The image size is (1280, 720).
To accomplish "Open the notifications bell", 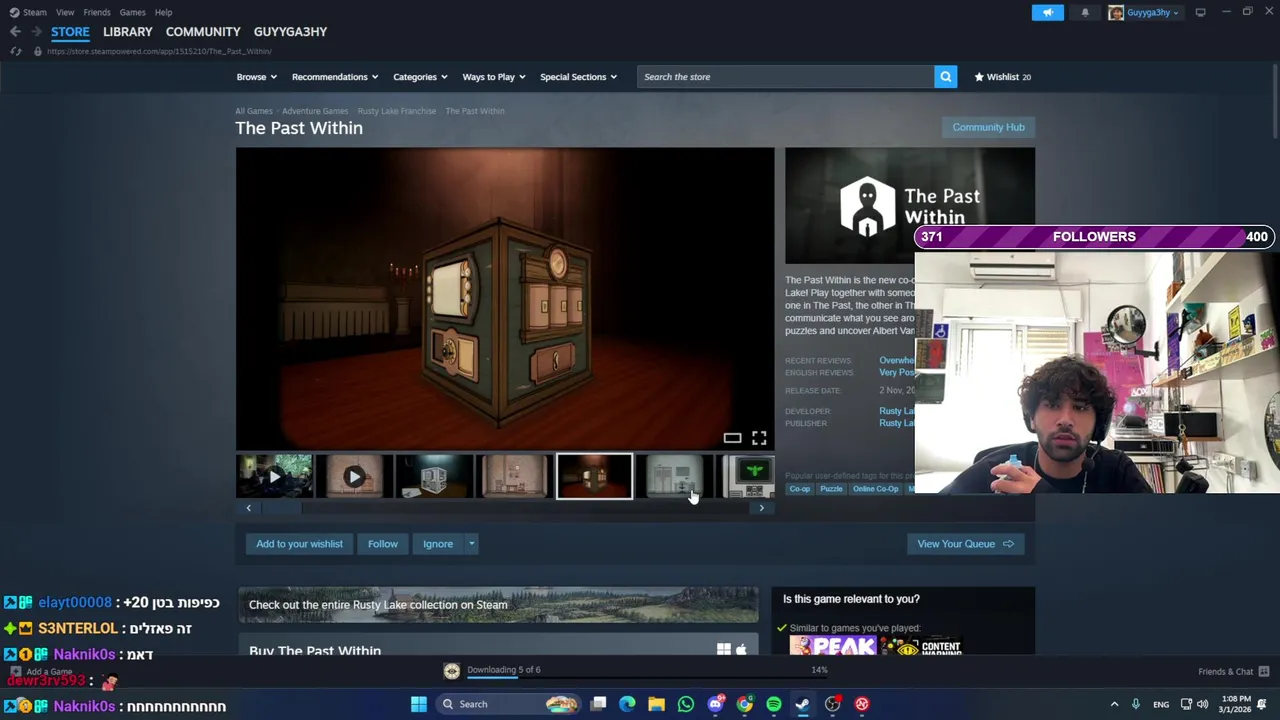I will click(x=1085, y=12).
